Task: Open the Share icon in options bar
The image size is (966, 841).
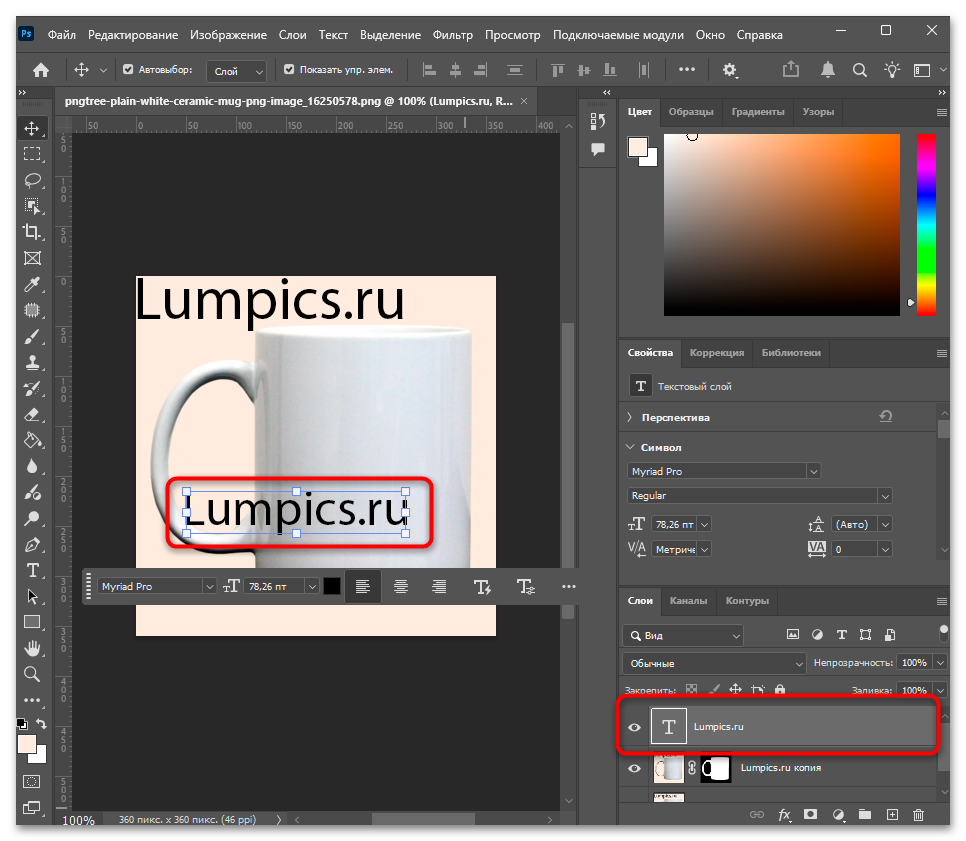Action: [790, 70]
